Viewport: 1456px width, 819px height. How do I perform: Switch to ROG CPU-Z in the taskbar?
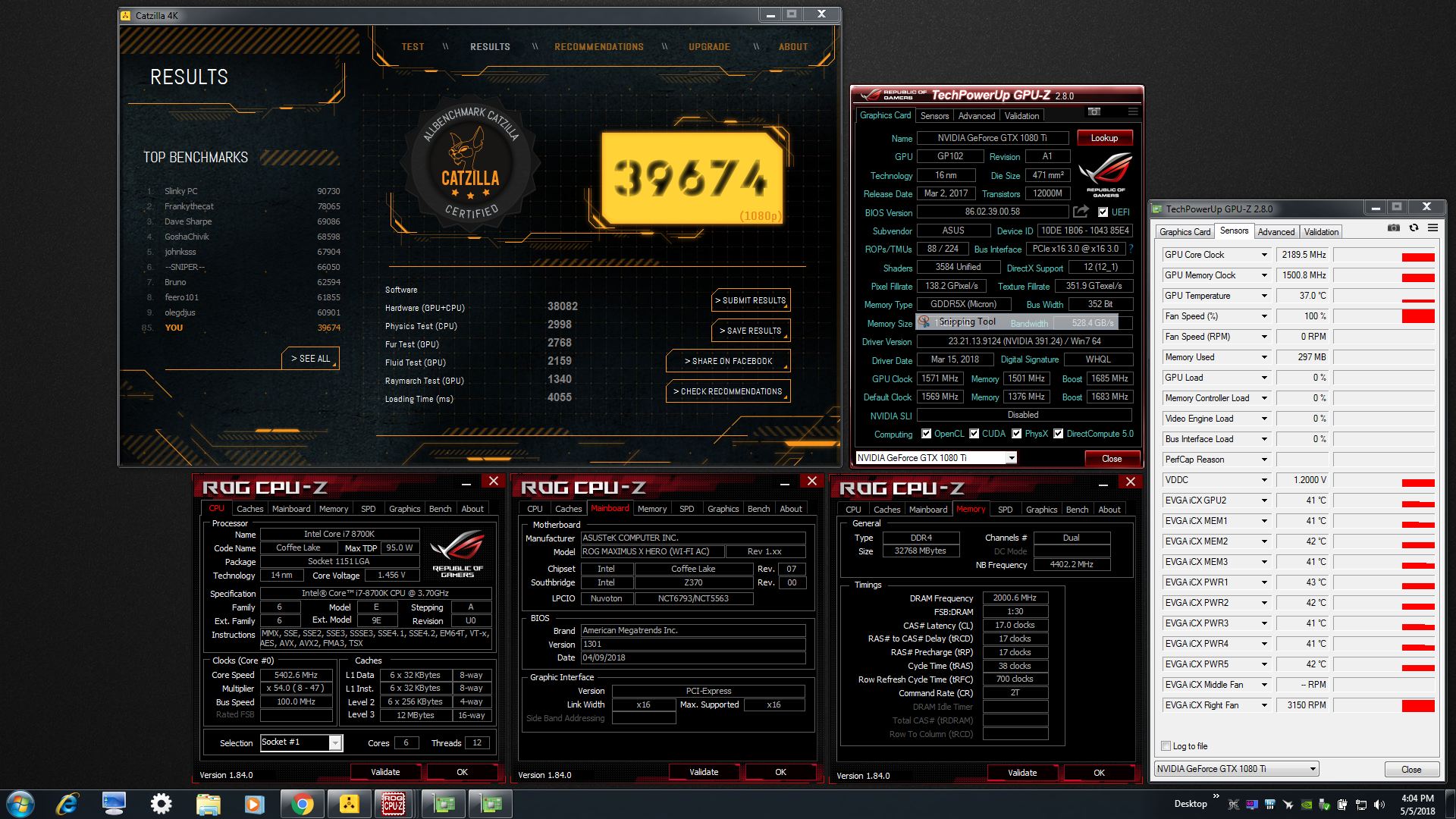[x=393, y=804]
